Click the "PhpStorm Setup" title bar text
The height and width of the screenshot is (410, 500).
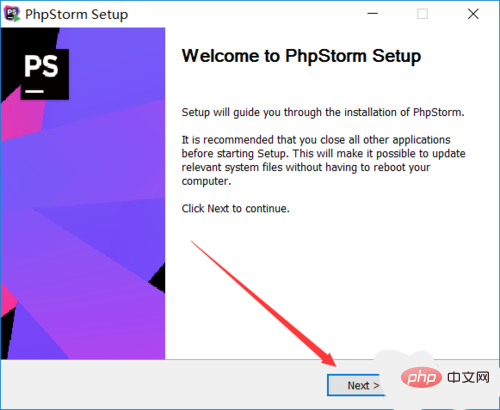point(76,15)
